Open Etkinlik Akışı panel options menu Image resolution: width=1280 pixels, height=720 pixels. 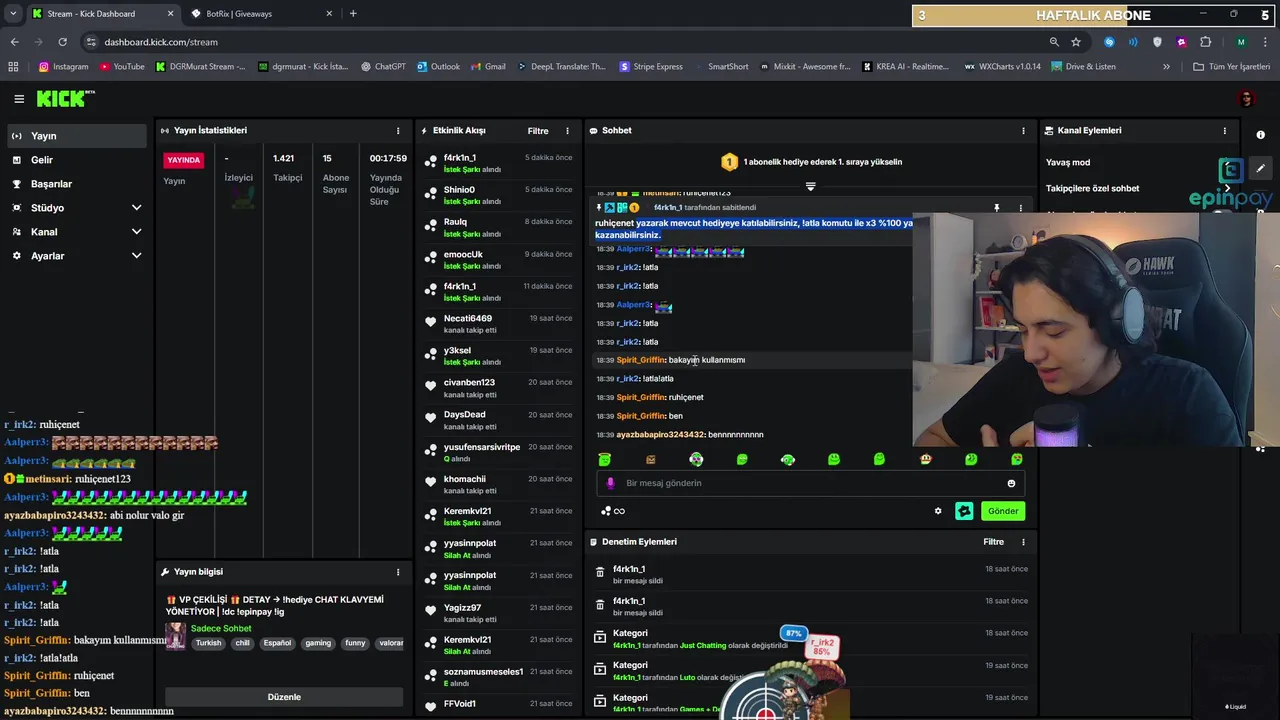point(567,131)
